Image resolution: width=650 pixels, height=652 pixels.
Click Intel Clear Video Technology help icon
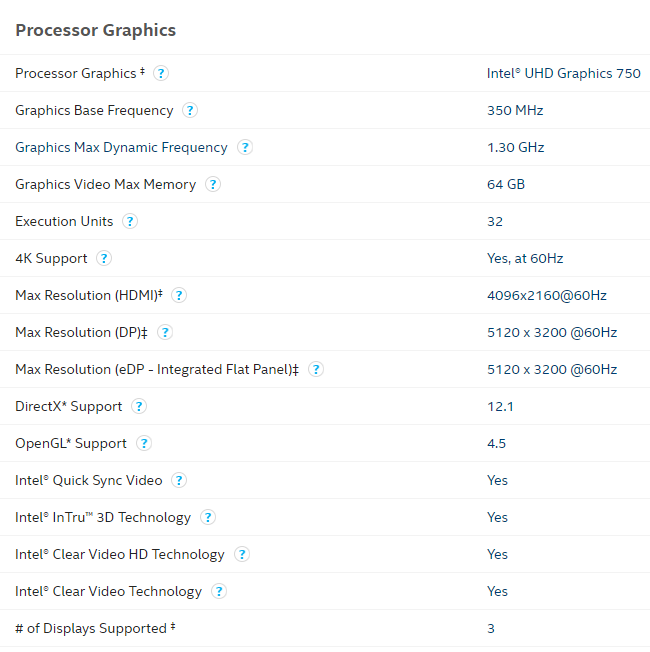pos(219,591)
